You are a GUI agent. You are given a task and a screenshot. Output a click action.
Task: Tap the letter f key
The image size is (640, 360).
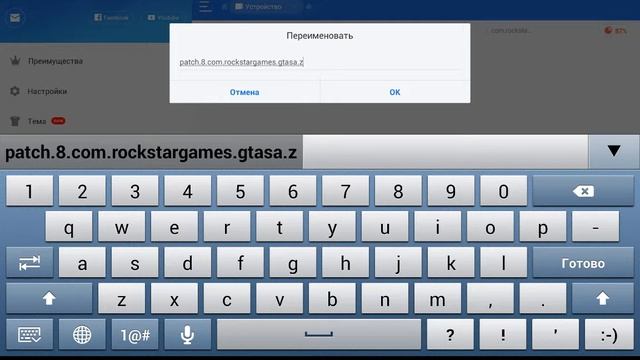click(240, 263)
